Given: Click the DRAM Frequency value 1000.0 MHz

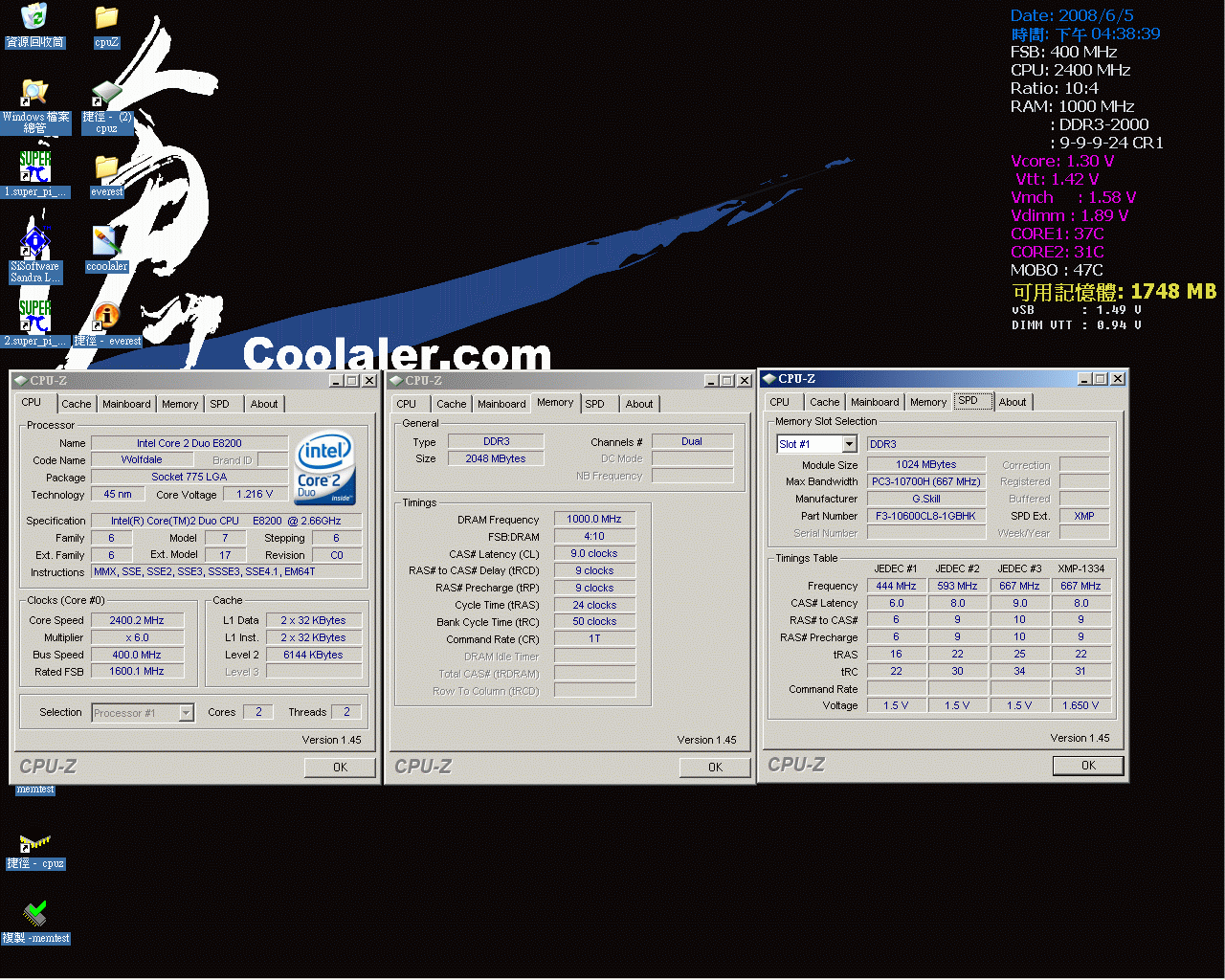Looking at the screenshot, I should [594, 519].
